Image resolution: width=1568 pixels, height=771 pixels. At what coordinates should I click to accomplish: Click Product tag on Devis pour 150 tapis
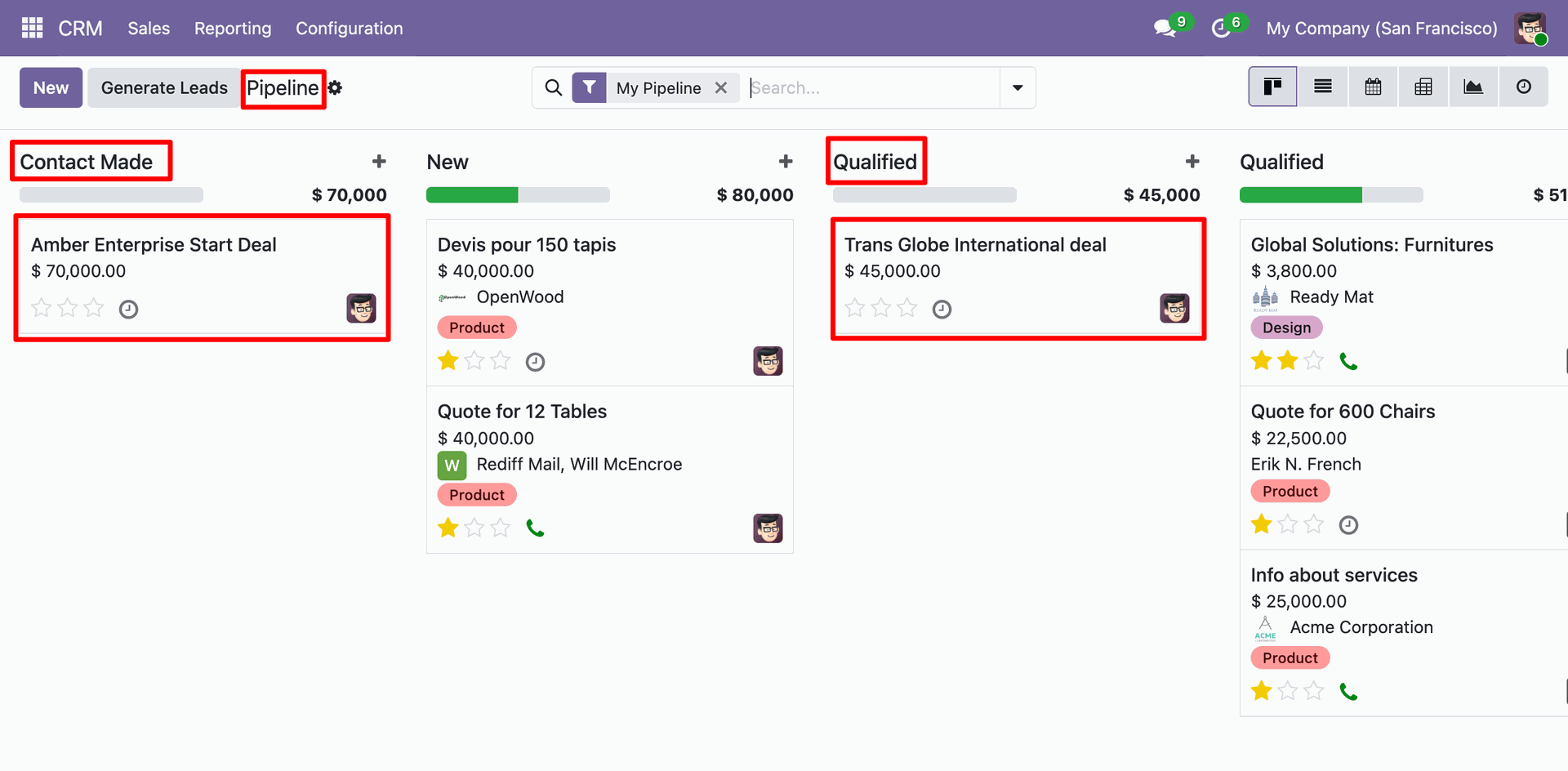477,328
